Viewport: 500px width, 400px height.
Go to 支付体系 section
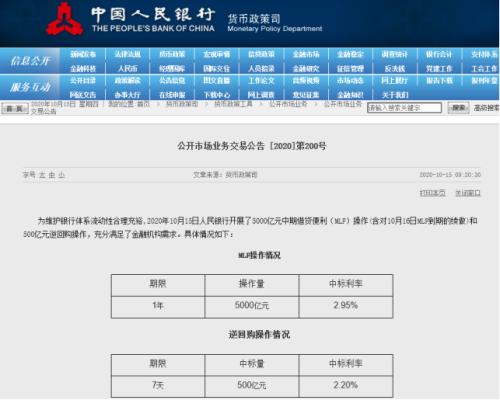tap(484, 54)
